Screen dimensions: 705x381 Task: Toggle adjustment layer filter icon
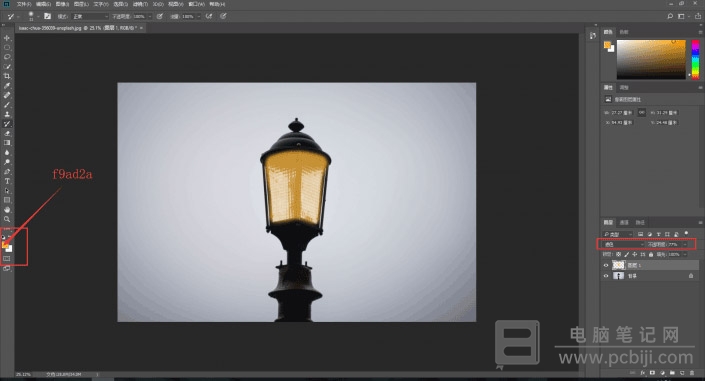click(x=650, y=234)
